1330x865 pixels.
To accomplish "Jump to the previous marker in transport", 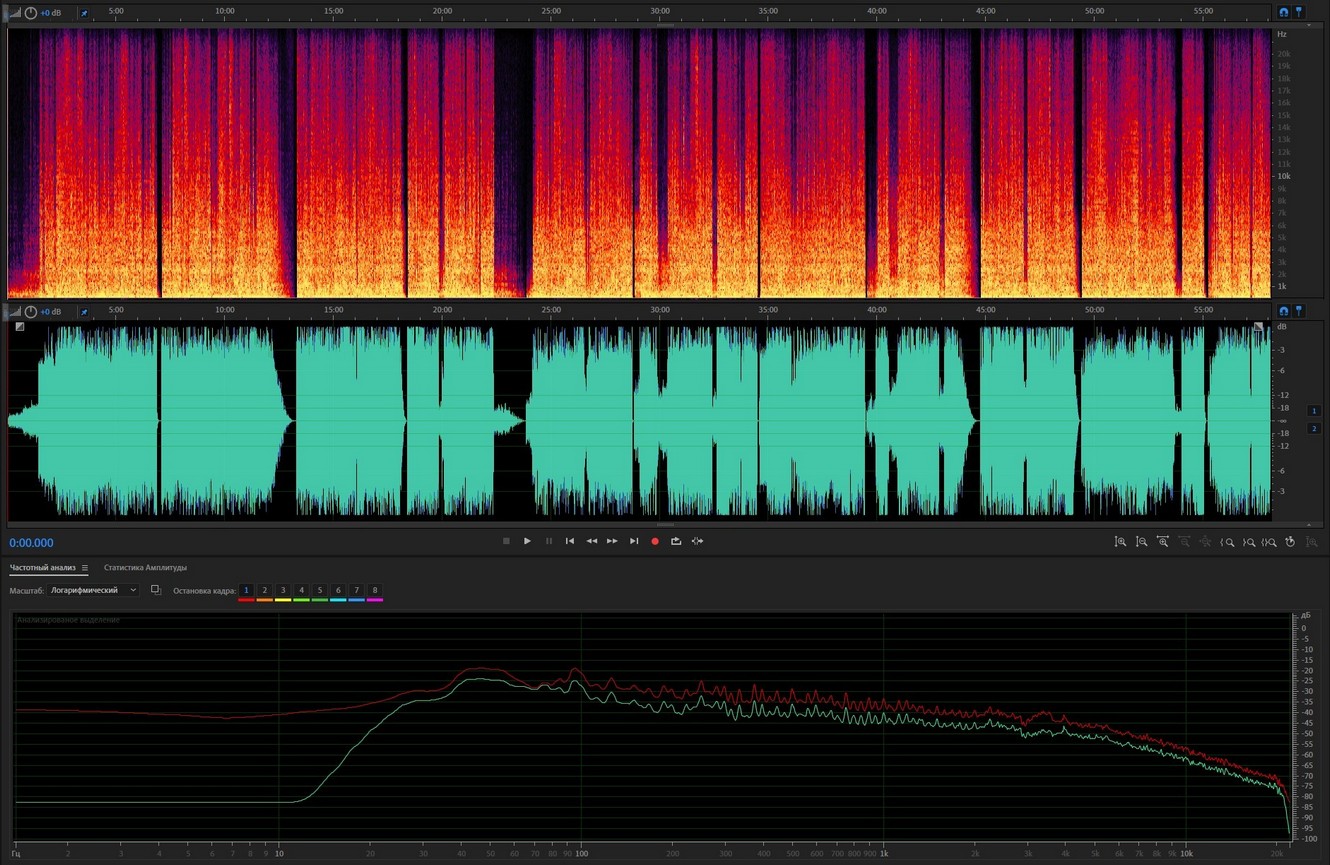I will (x=570, y=541).
